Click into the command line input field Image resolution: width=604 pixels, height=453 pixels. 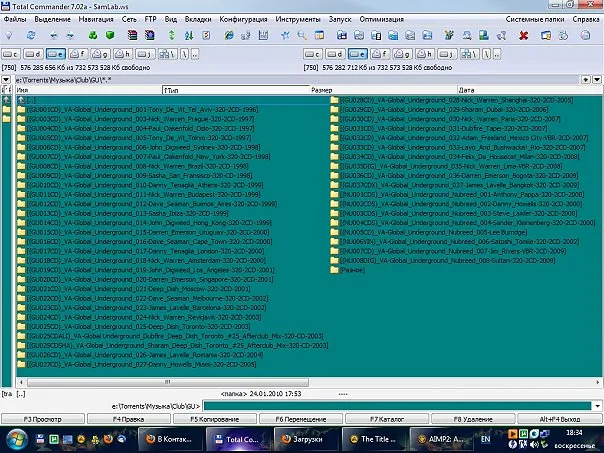coord(397,406)
